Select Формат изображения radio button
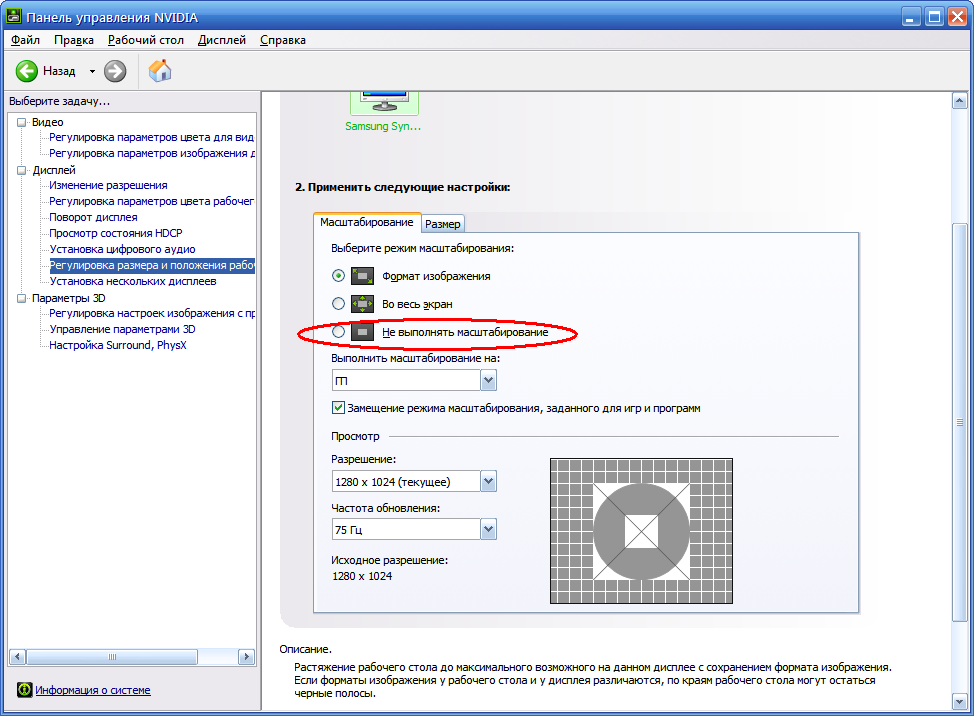This screenshot has width=974, height=716. [338, 275]
